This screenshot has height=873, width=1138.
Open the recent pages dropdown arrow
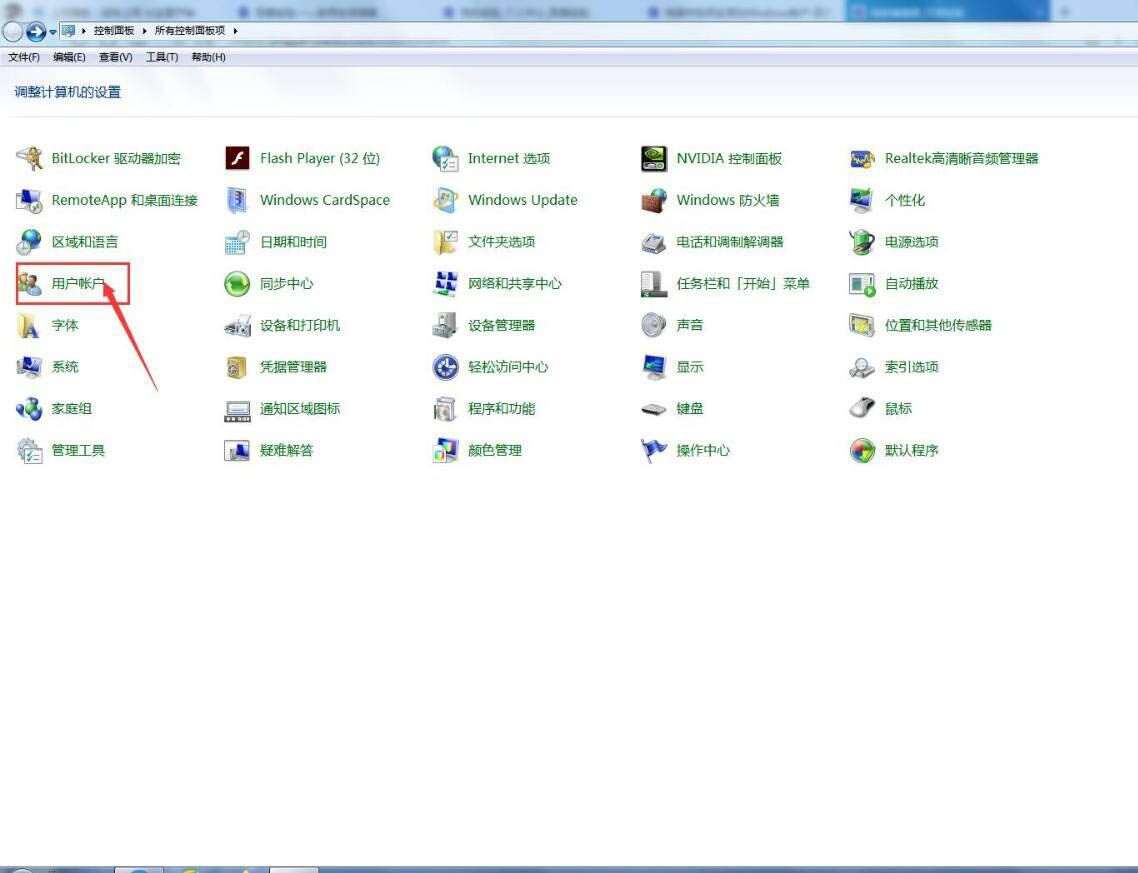[51, 31]
